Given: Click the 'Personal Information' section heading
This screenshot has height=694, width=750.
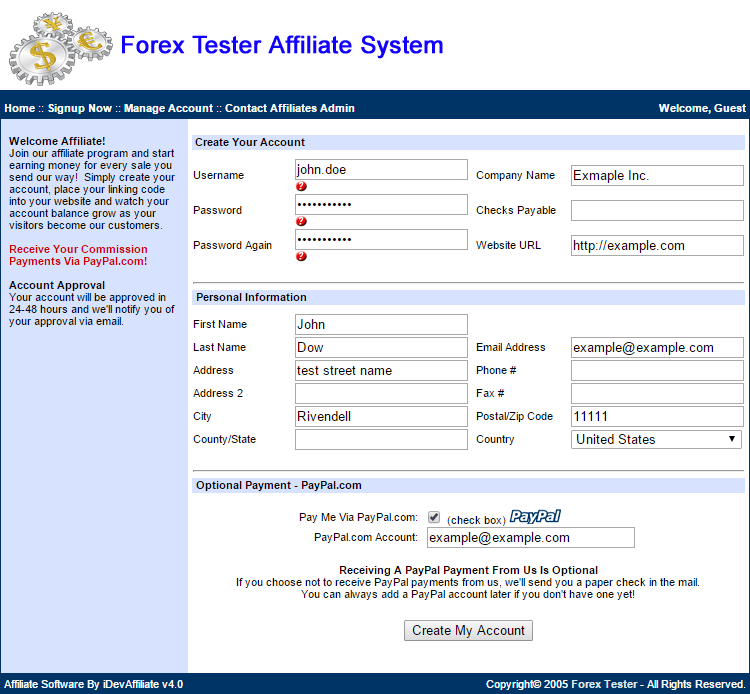Looking at the screenshot, I should 251,297.
